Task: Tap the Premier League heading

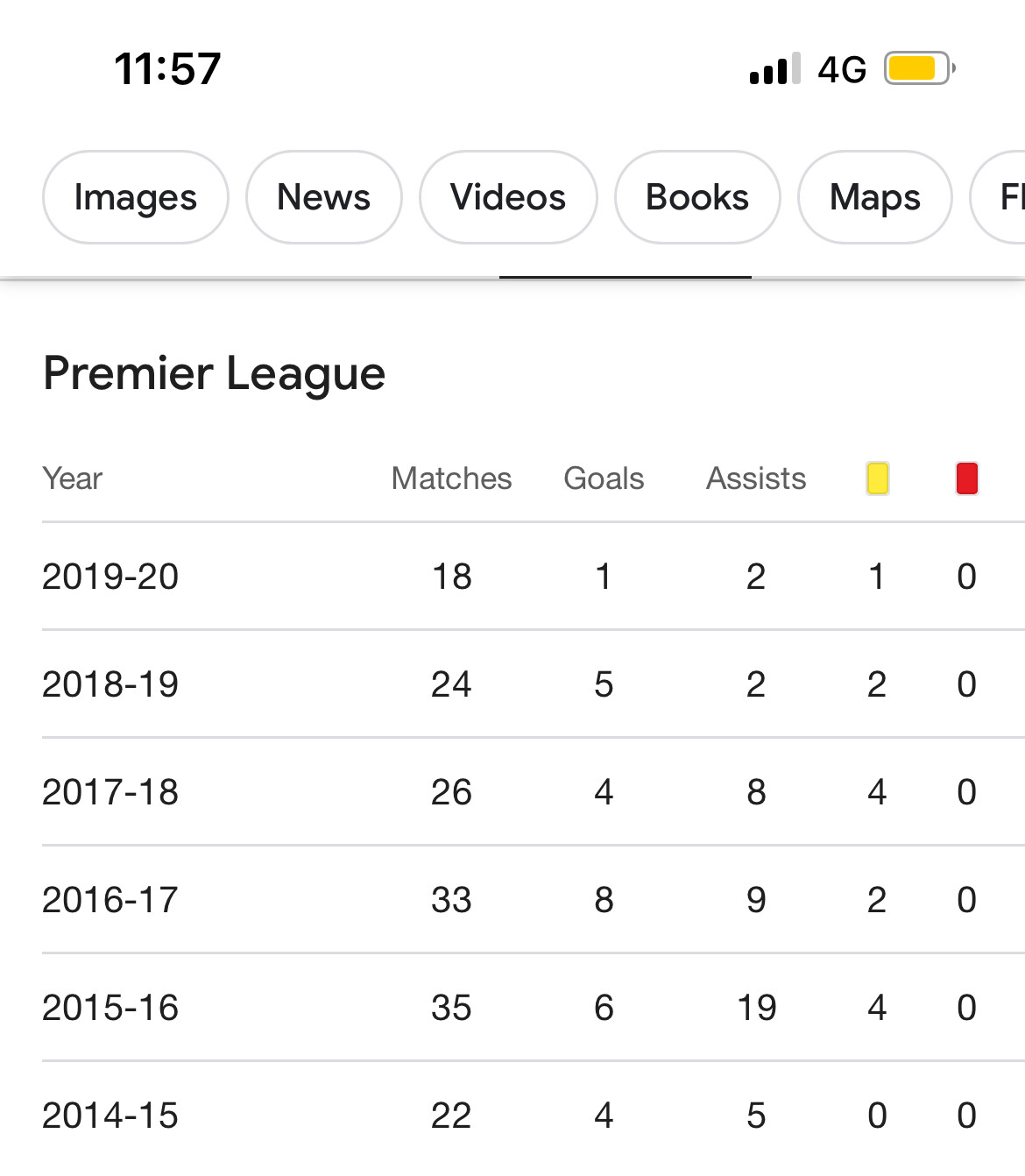Action: pyautogui.click(x=215, y=373)
